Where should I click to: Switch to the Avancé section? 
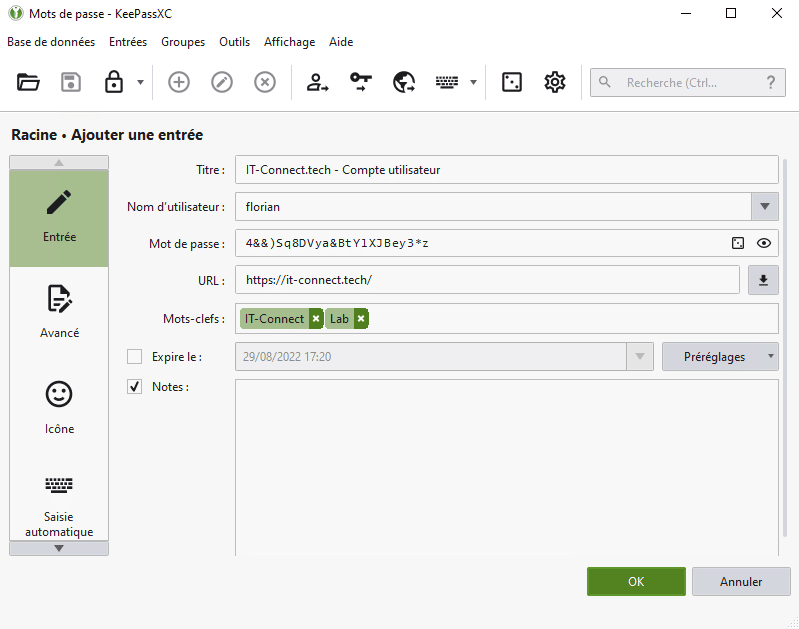click(x=59, y=312)
